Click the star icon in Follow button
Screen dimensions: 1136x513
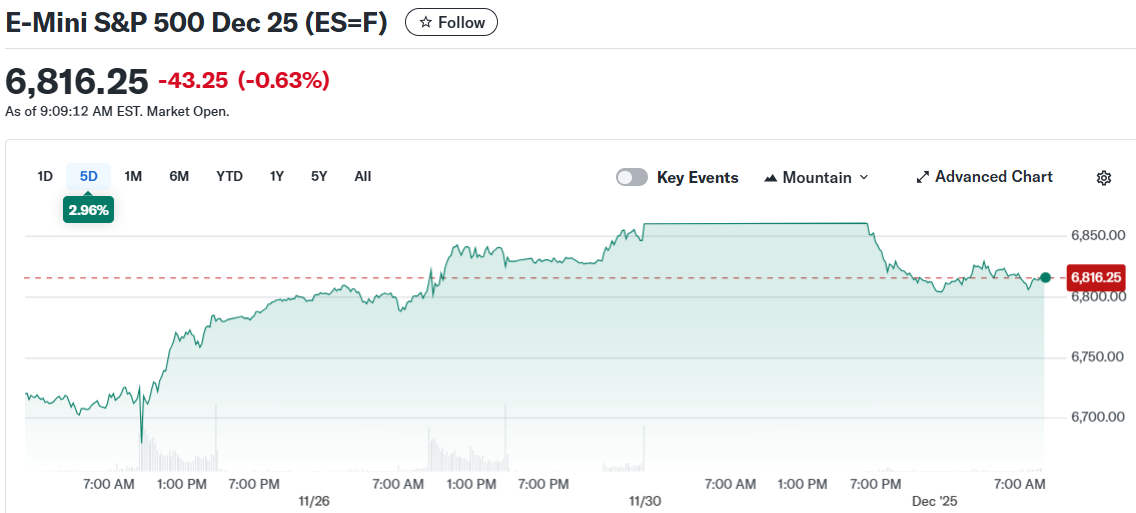tap(425, 22)
